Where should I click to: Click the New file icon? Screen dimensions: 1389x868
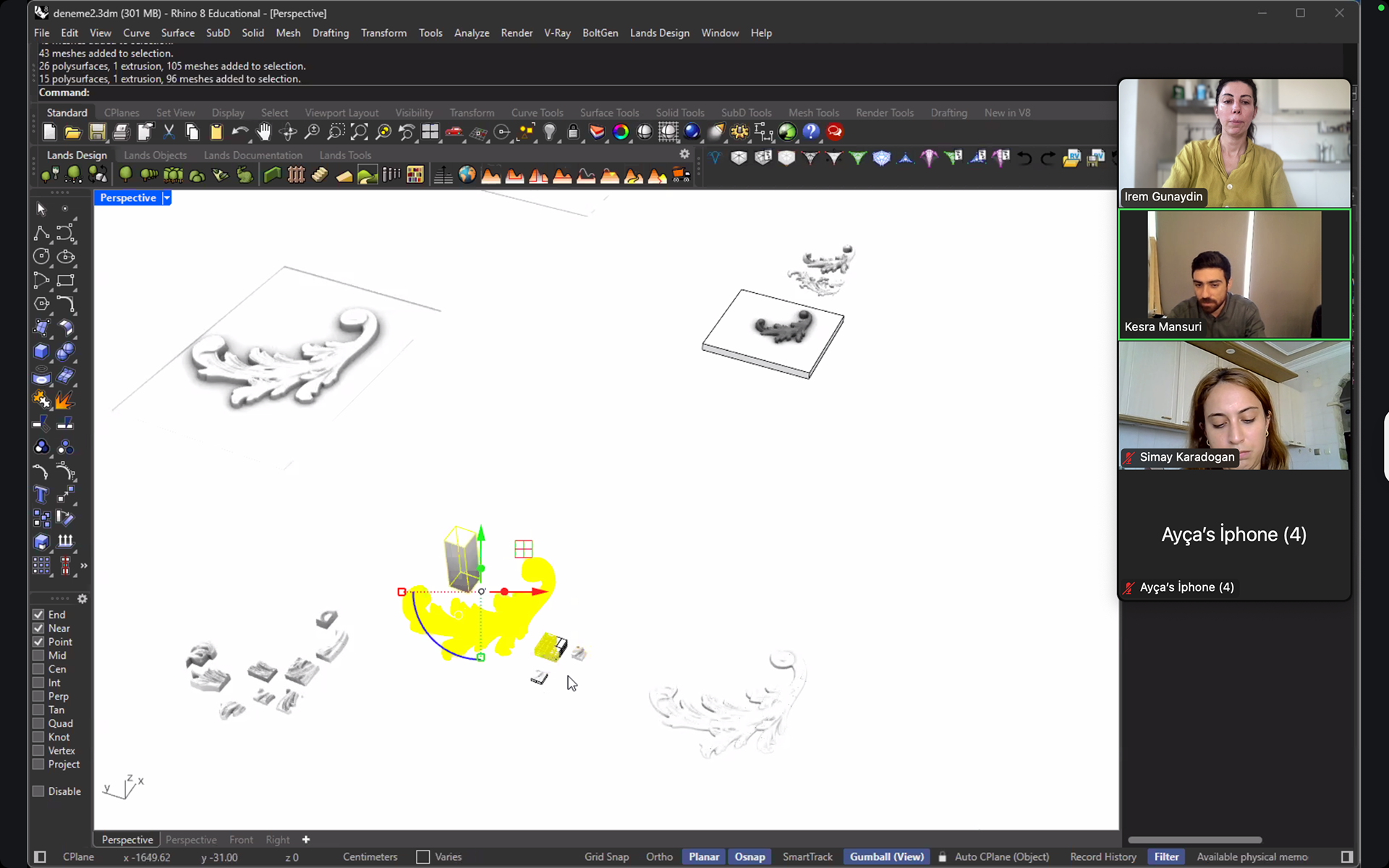pyautogui.click(x=49, y=132)
